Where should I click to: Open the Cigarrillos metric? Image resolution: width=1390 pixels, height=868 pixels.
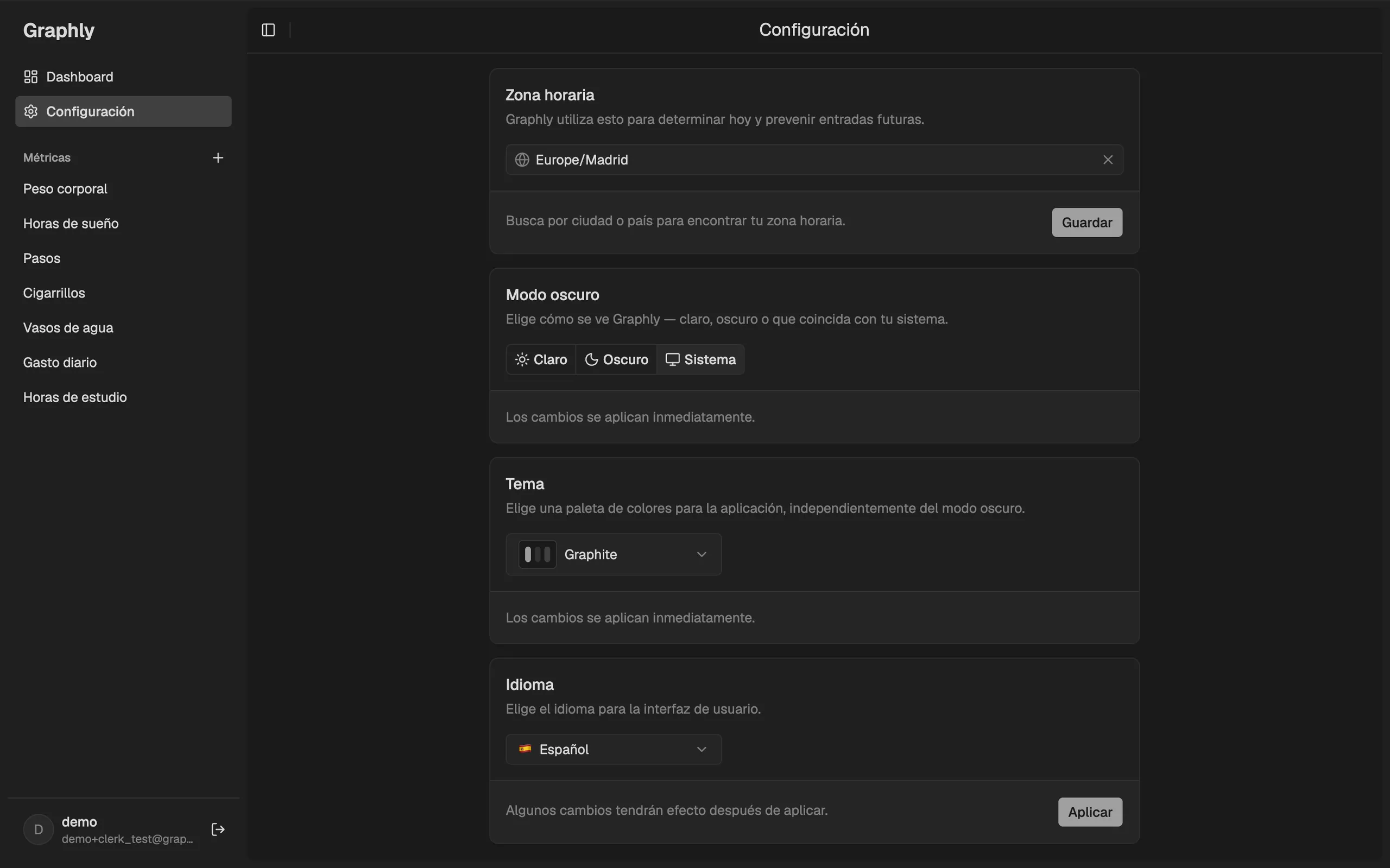123,293
